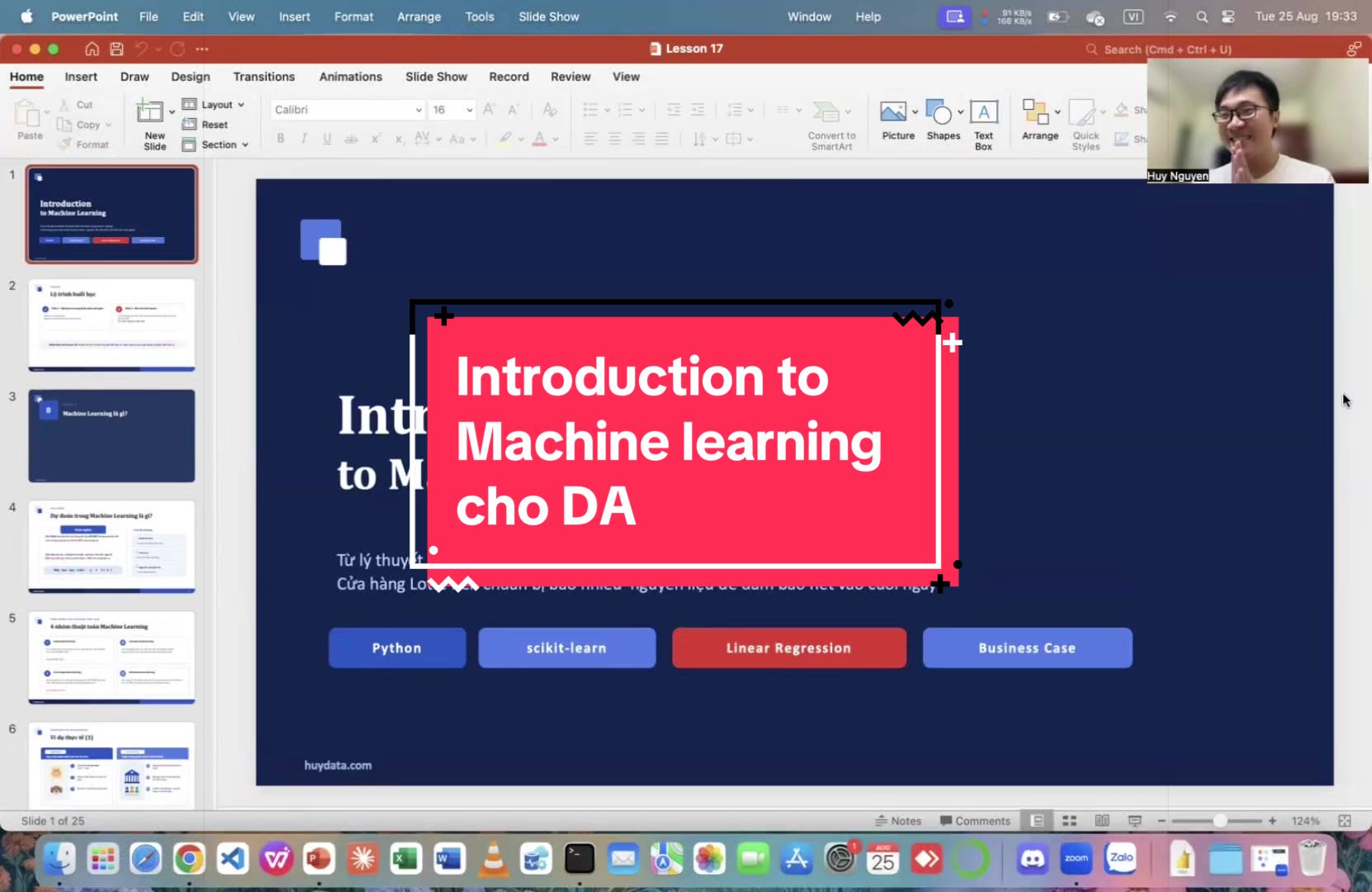Click the share icon in the title bar

(x=1353, y=49)
